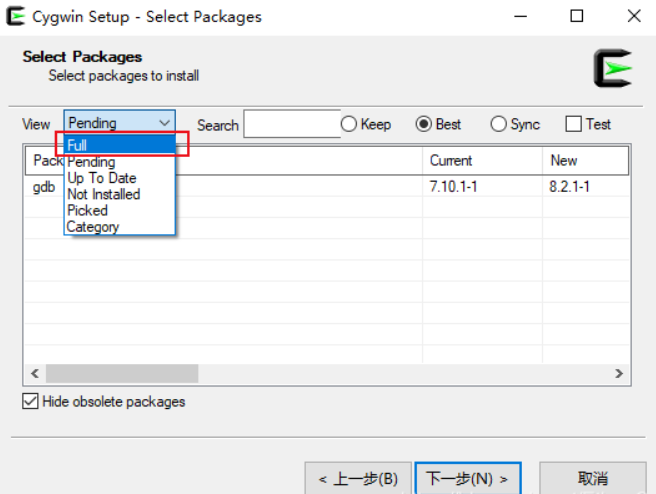Pick Not Installed view option
The height and width of the screenshot is (494, 656).
(x=120, y=194)
